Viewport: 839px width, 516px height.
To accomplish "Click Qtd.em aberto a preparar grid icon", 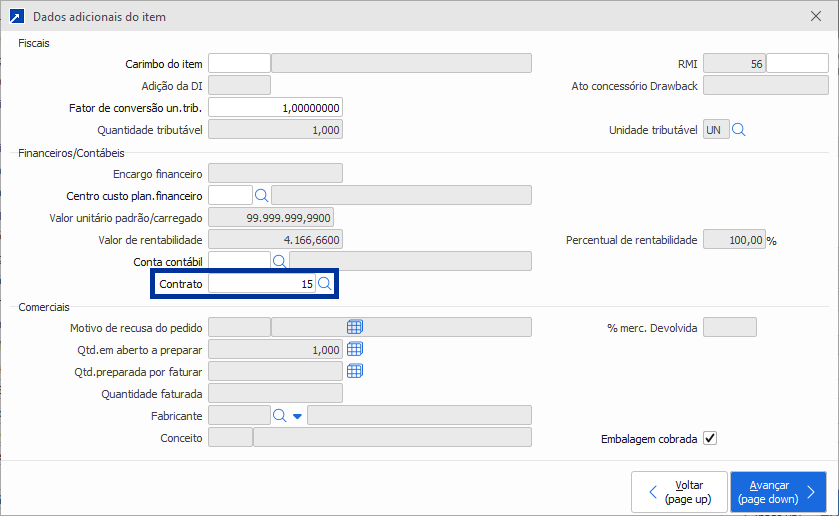I will (x=355, y=349).
